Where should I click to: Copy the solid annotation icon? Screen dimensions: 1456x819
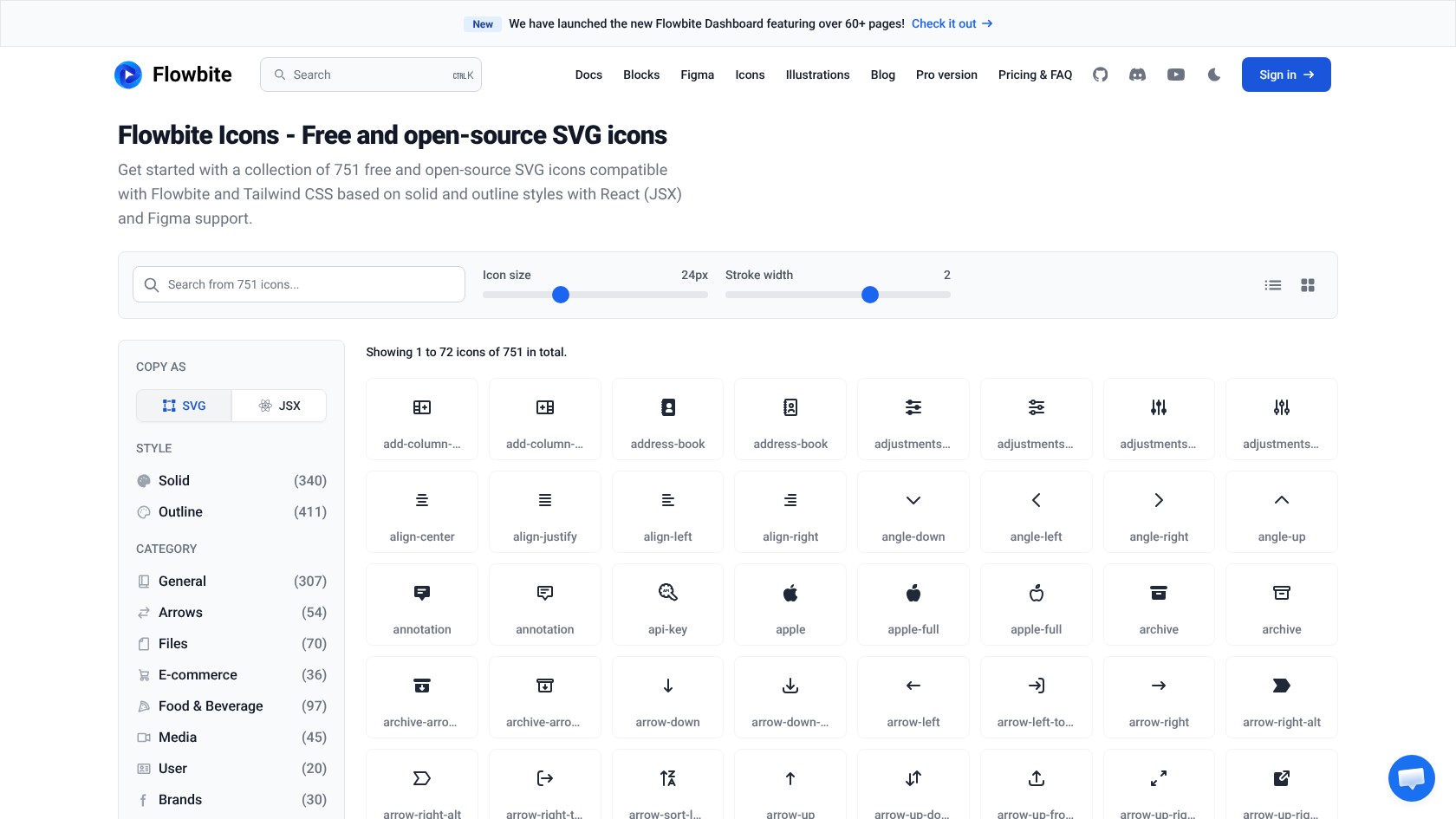(x=422, y=604)
